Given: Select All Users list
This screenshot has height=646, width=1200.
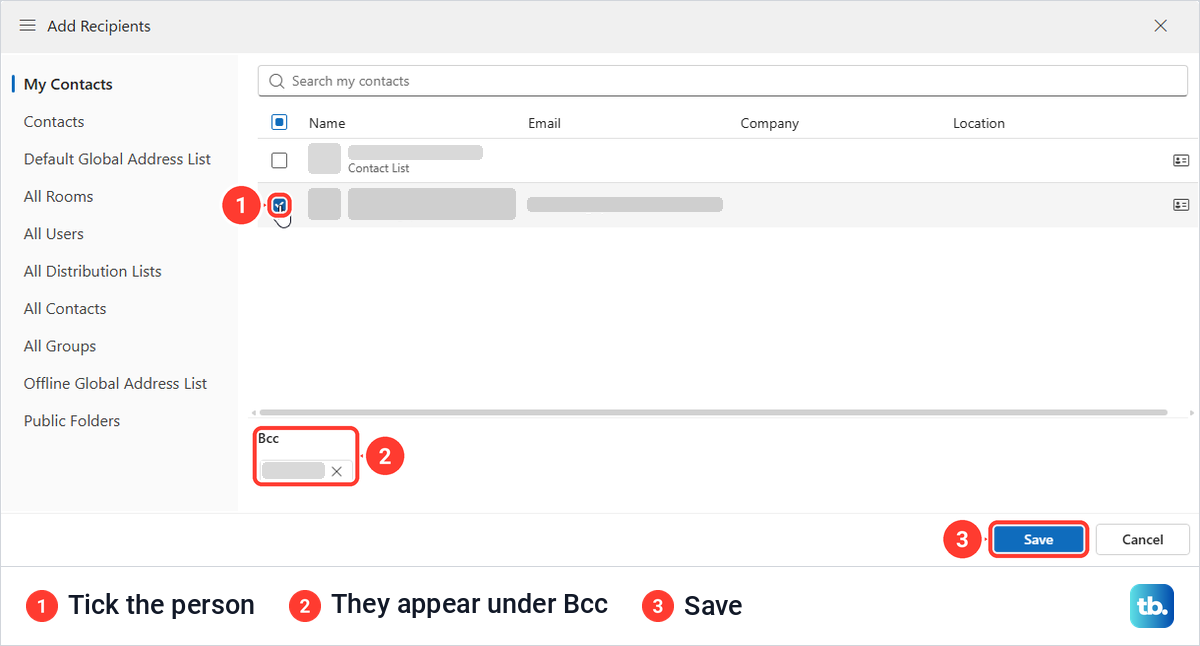Looking at the screenshot, I should click(54, 234).
